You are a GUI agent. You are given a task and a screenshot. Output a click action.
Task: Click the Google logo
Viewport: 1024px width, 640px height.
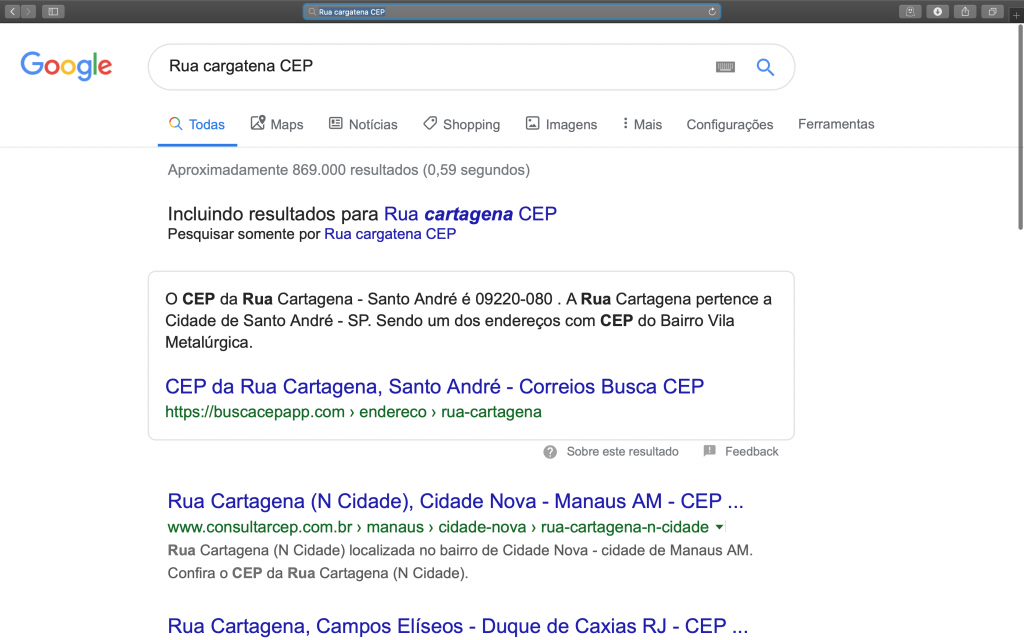pyautogui.click(x=66, y=65)
